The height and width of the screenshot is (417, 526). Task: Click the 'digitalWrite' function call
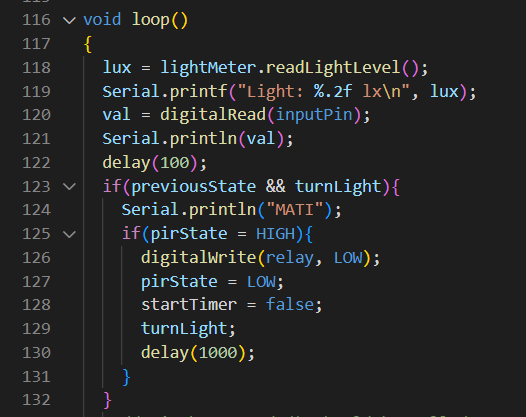pyautogui.click(x=199, y=258)
